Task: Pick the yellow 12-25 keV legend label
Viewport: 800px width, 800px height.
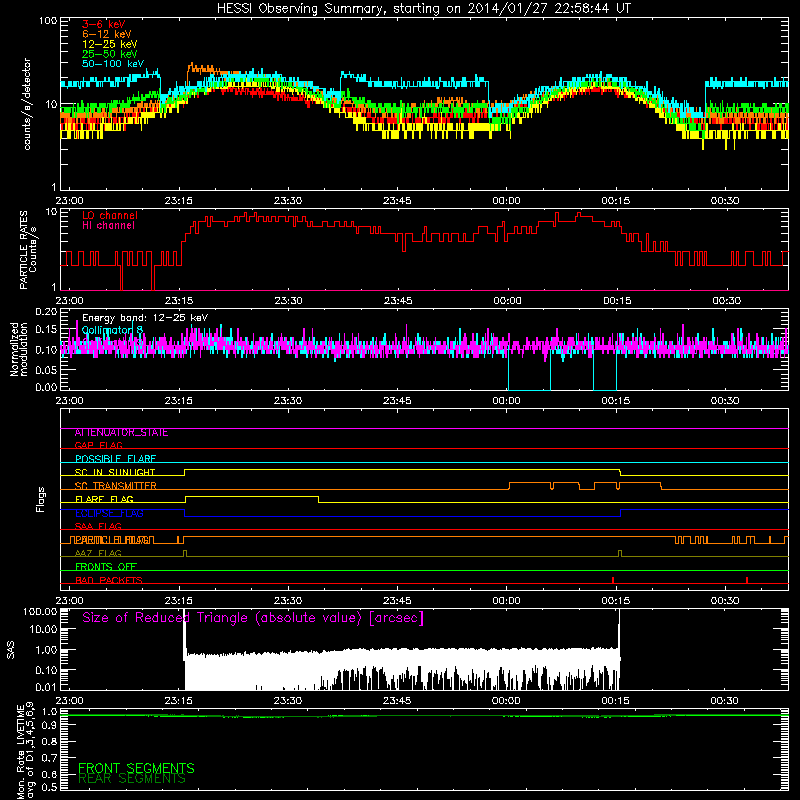Action: (110, 44)
